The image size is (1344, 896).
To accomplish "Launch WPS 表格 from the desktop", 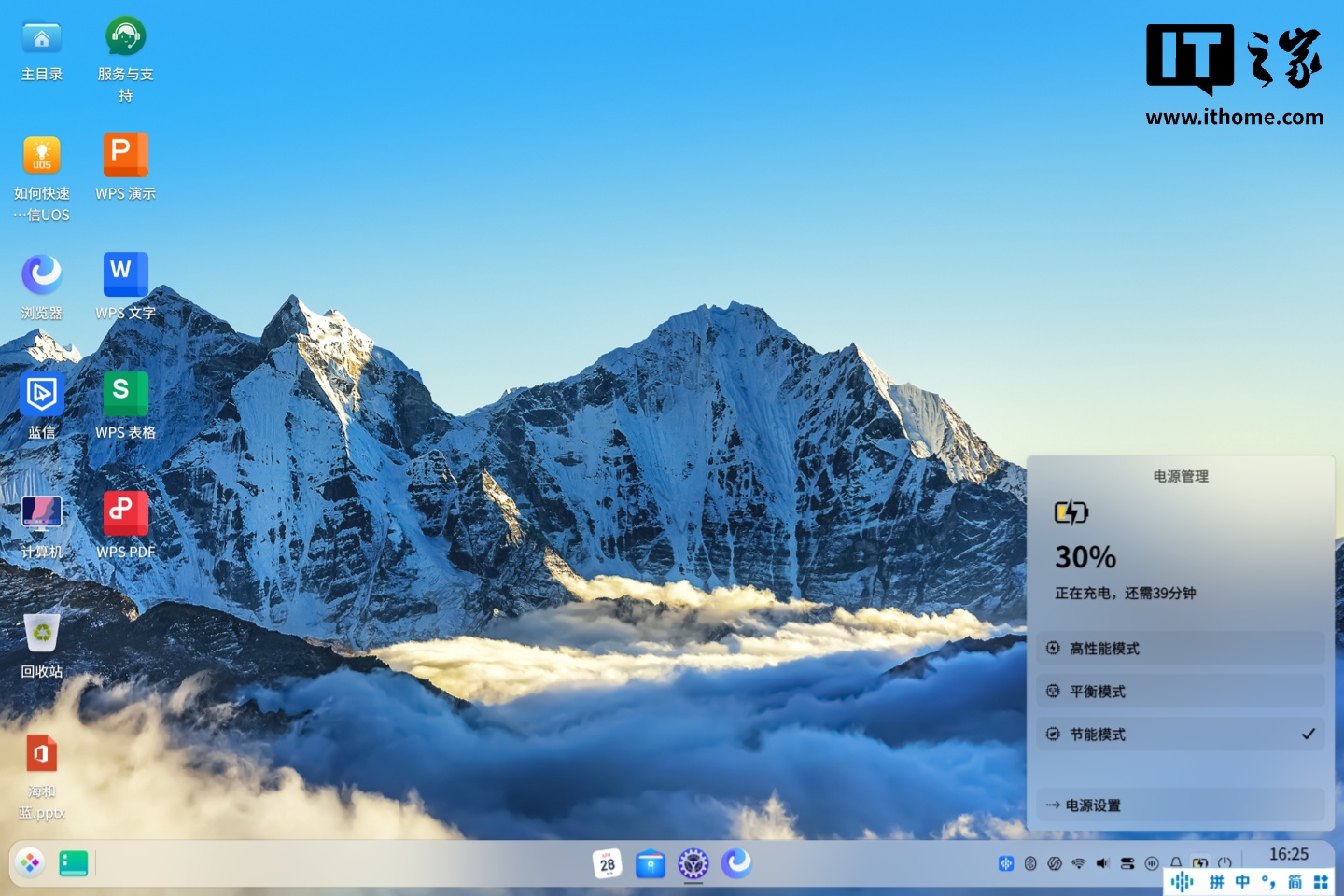I will (x=125, y=394).
